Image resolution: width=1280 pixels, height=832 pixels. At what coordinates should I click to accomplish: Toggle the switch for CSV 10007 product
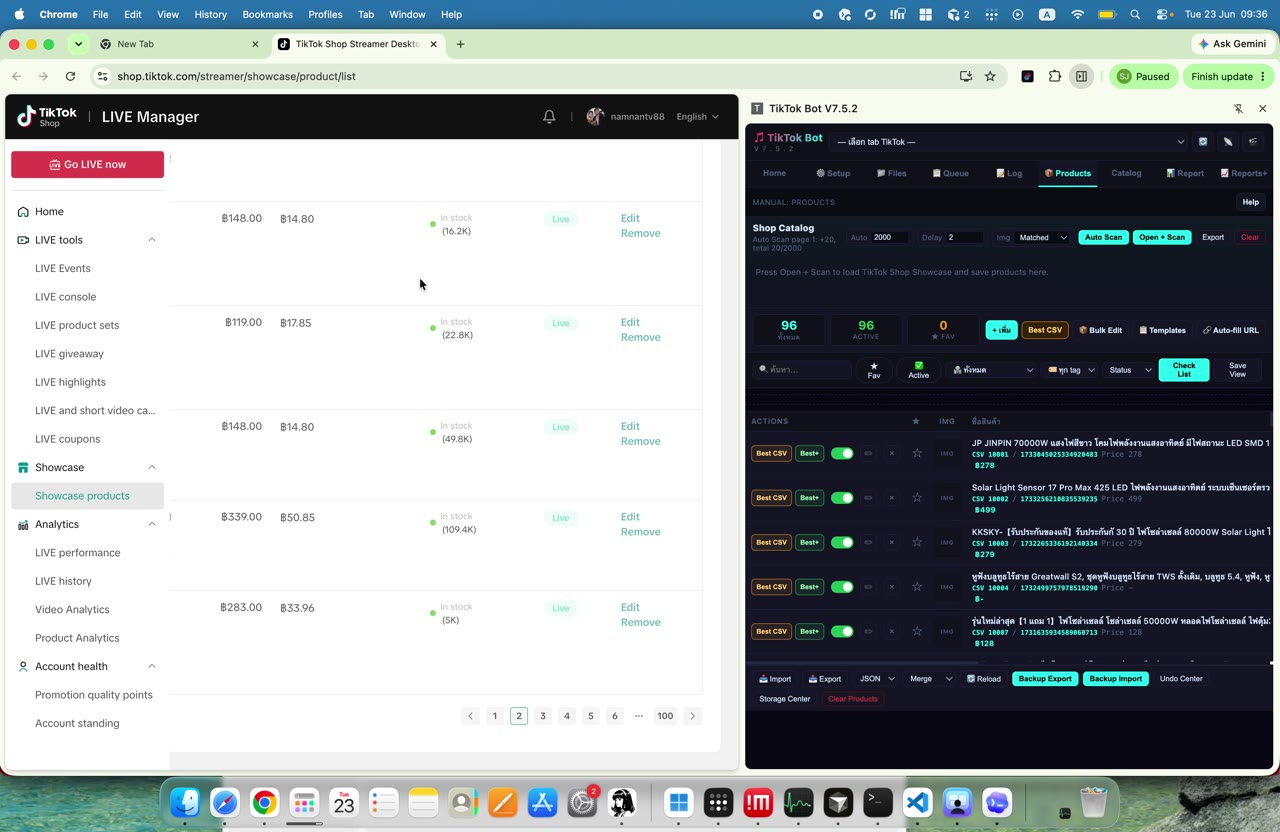842,631
